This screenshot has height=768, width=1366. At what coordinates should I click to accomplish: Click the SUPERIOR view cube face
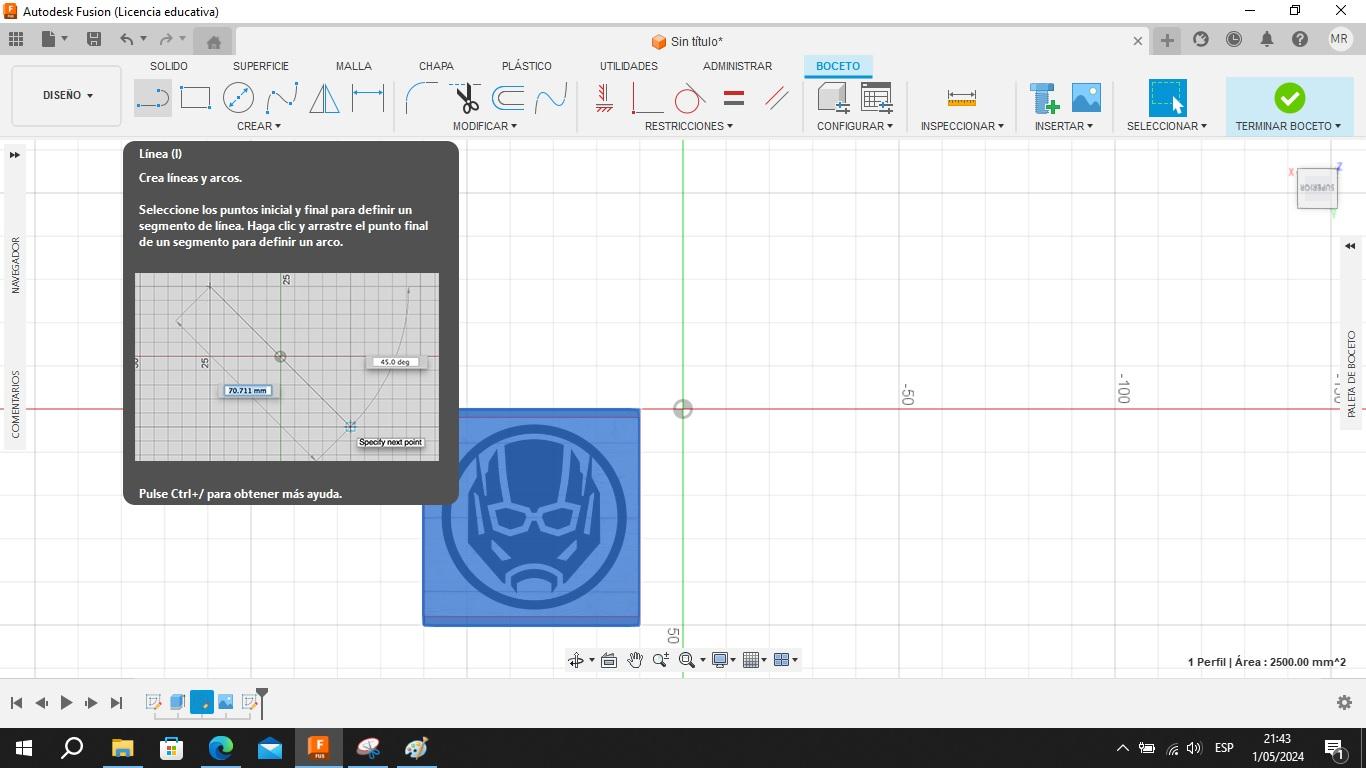click(1317, 188)
